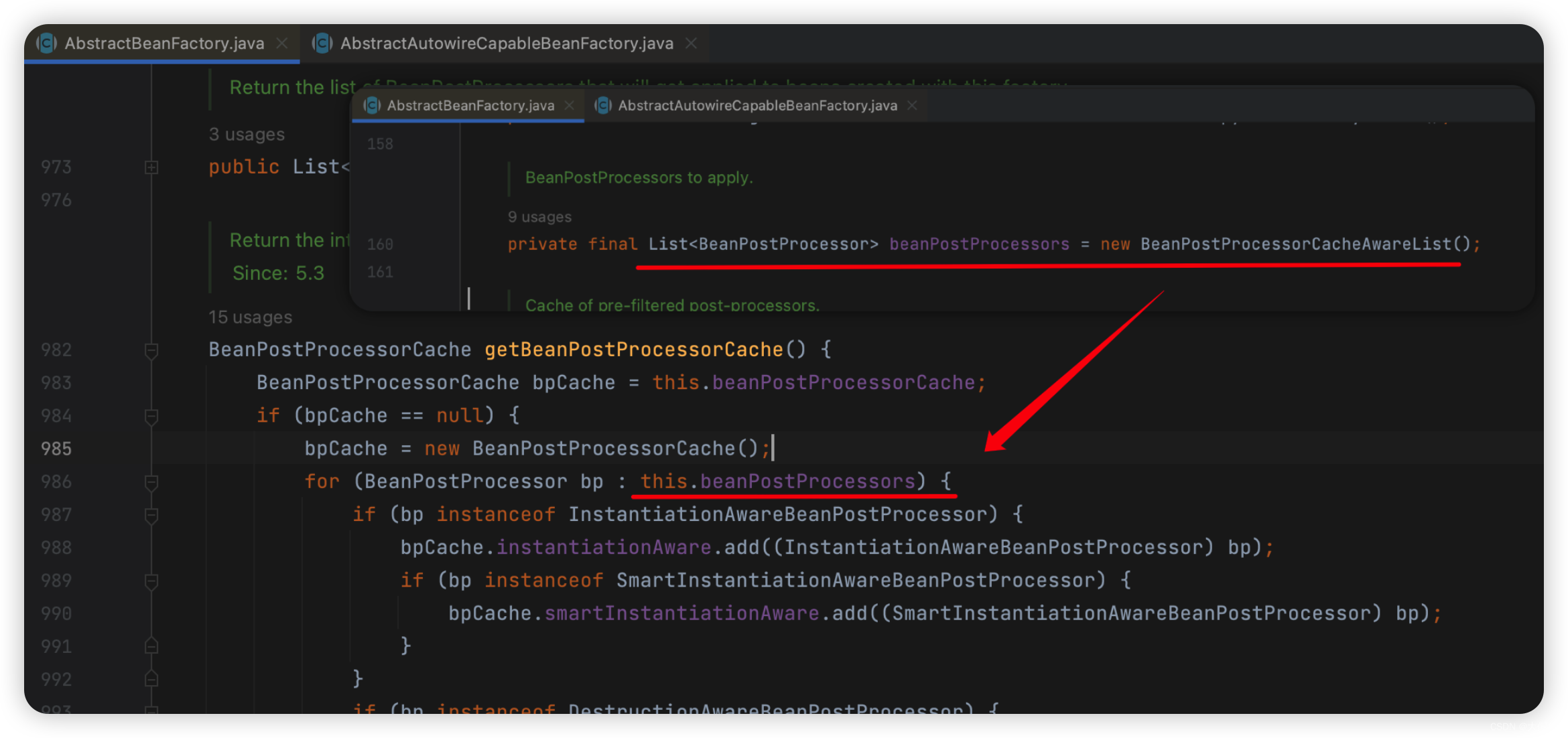Click the class icon on AbstractAutowireCapableBeanFactory.java tab

click(322, 44)
